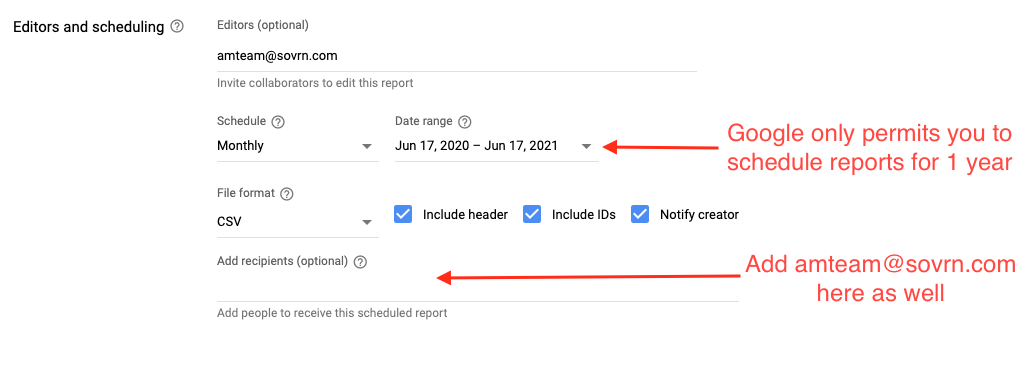Toggle the Notify creator checkbox
This screenshot has height=369, width=1032.
[x=640, y=214]
